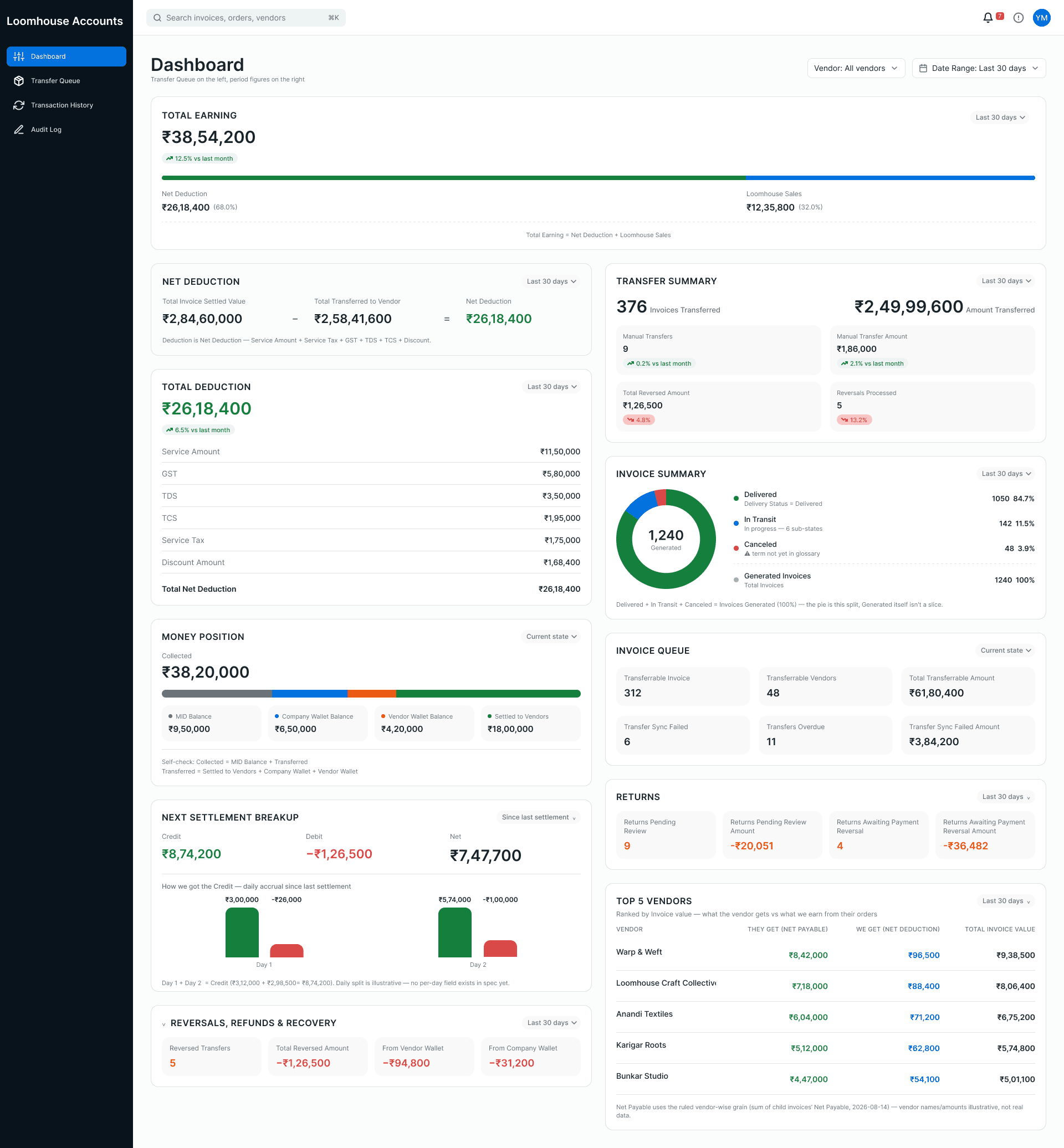Click the Audit Log pen icon
Image resolution: width=1064 pixels, height=1148 pixels.
coord(19,130)
